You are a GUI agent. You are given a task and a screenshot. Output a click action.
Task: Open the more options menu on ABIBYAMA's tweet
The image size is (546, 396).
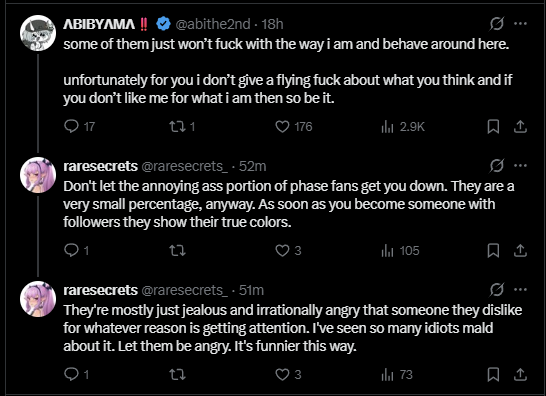pos(520,24)
